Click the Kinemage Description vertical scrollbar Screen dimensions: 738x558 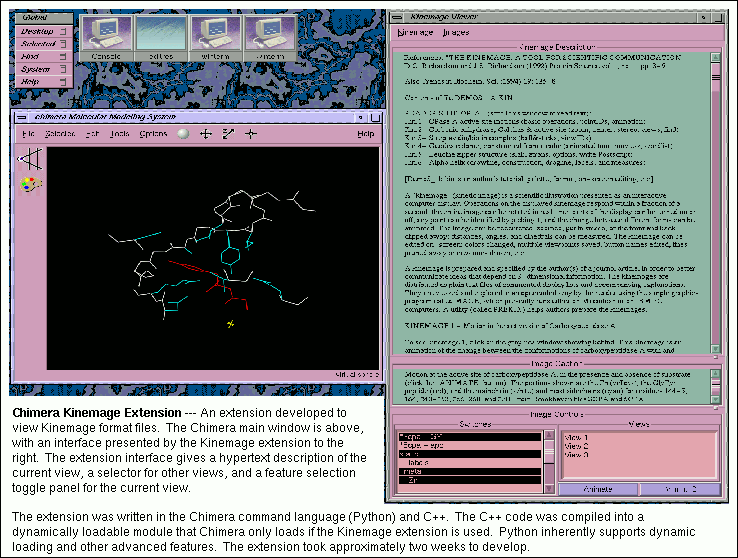coord(715,200)
